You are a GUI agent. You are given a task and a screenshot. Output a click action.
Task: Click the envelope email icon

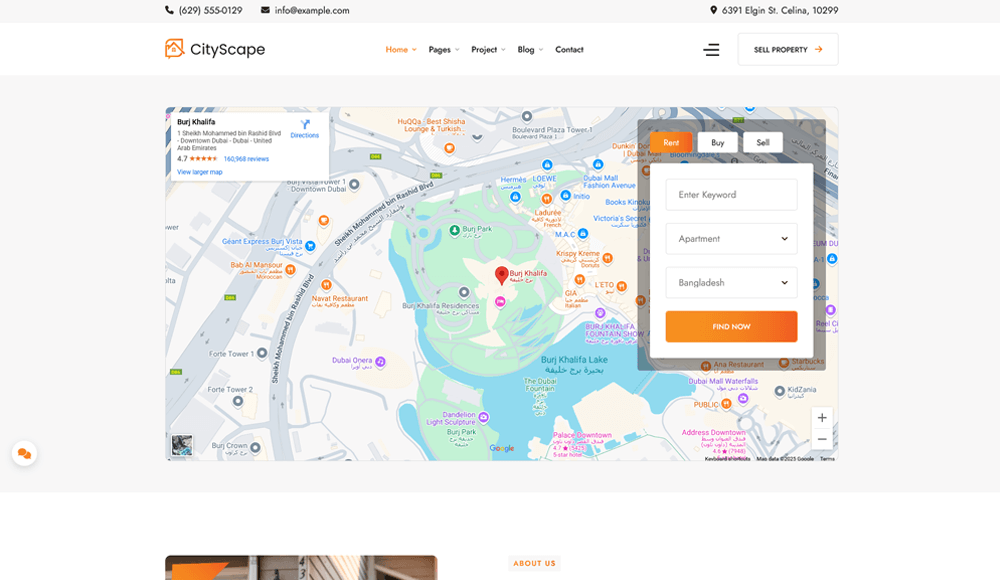pos(265,10)
